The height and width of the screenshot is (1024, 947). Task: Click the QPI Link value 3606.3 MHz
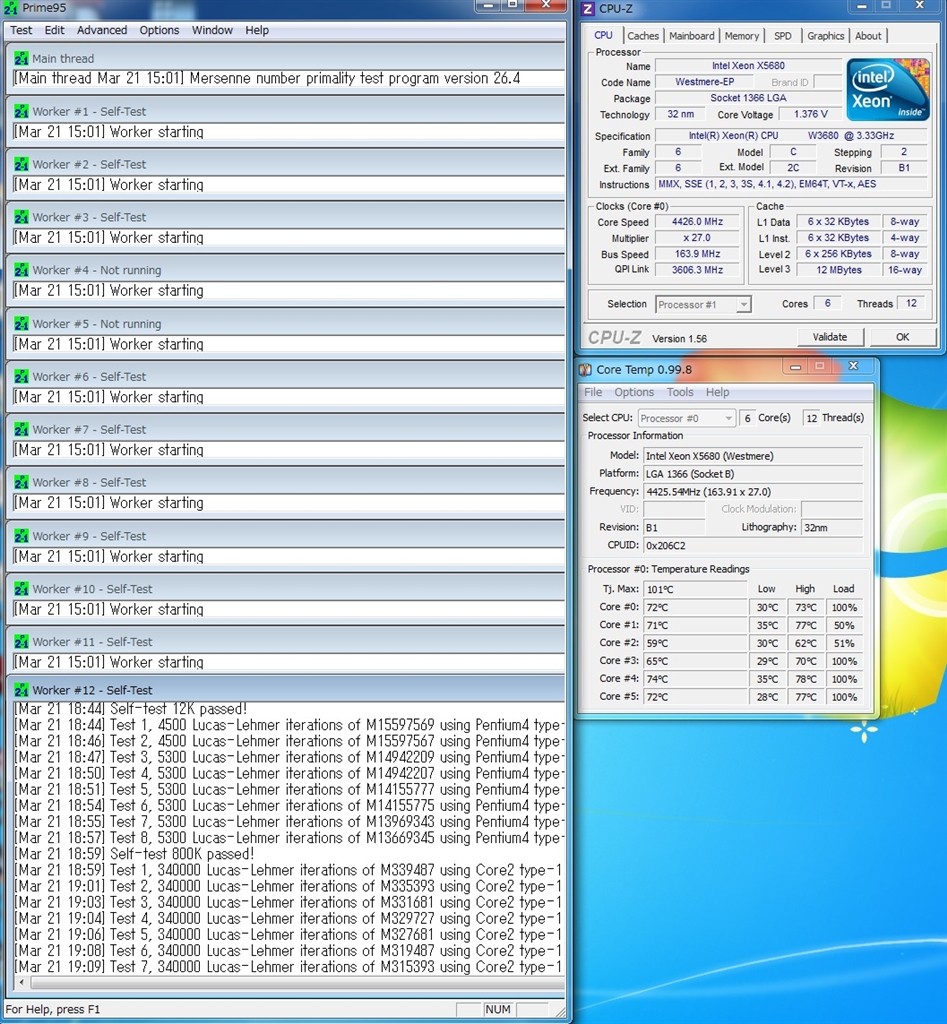pyautogui.click(x=697, y=270)
